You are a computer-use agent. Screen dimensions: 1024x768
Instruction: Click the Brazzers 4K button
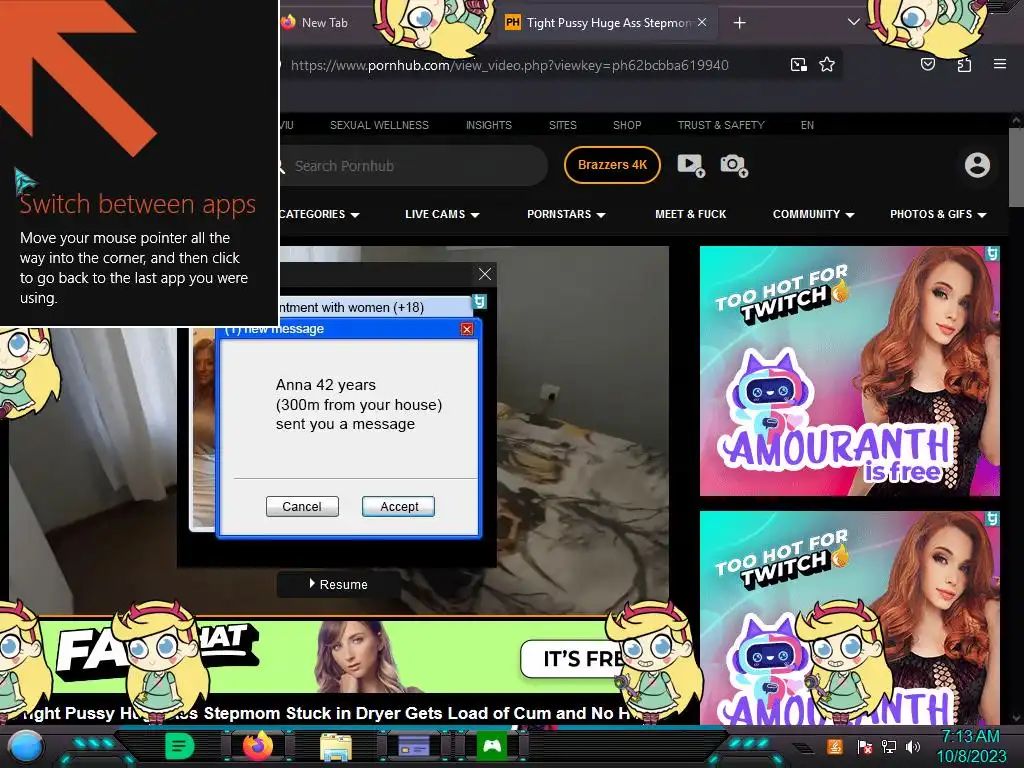click(613, 165)
